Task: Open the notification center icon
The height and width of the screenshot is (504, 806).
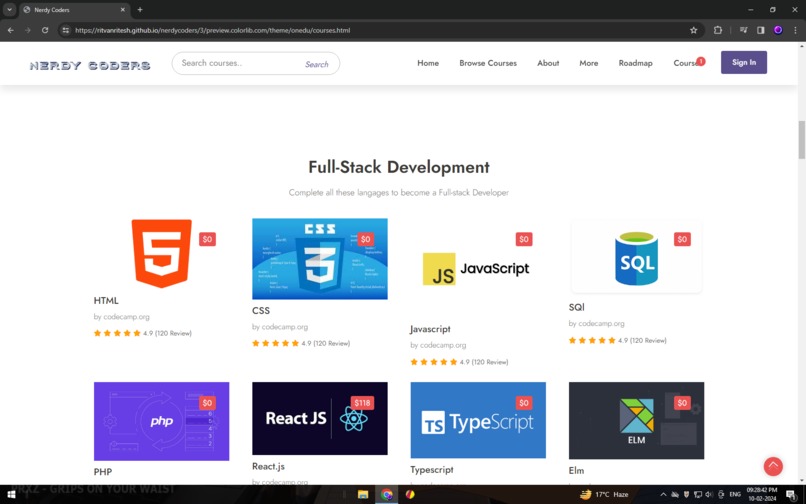Action: pyautogui.click(x=791, y=495)
